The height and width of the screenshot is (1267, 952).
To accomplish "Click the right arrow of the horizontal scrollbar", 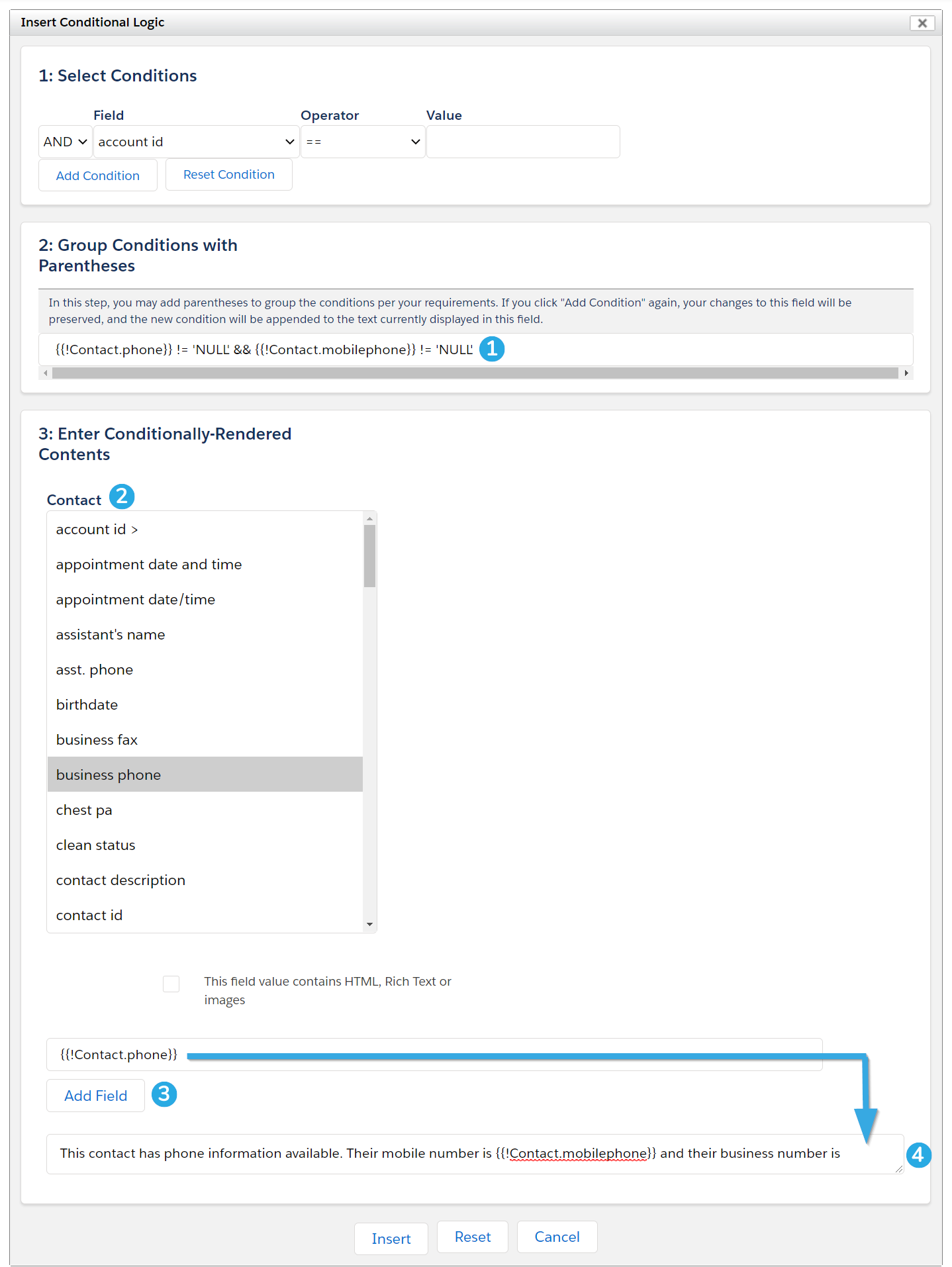I will (906, 373).
